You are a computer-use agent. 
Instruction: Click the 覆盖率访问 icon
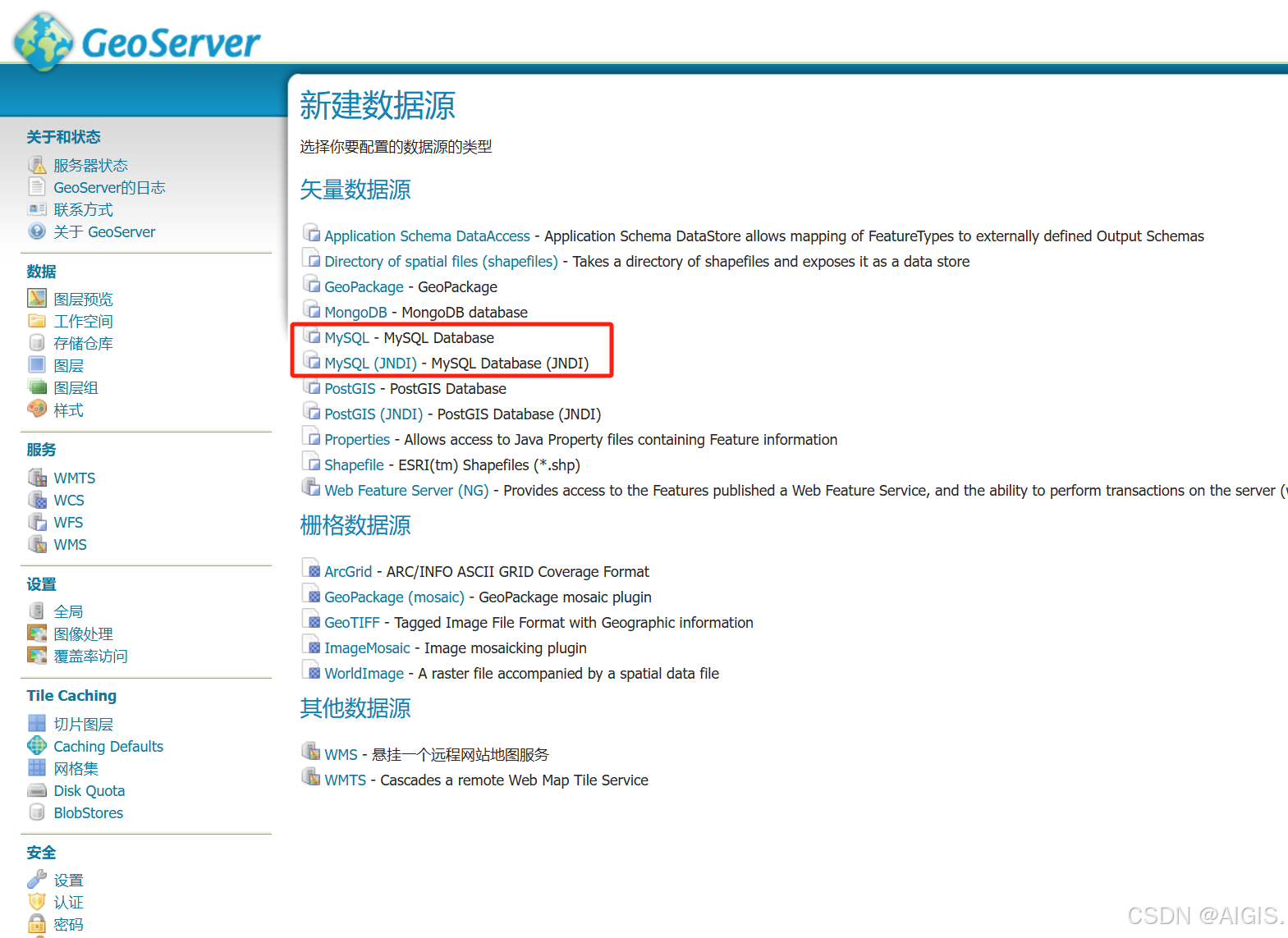pyautogui.click(x=37, y=656)
